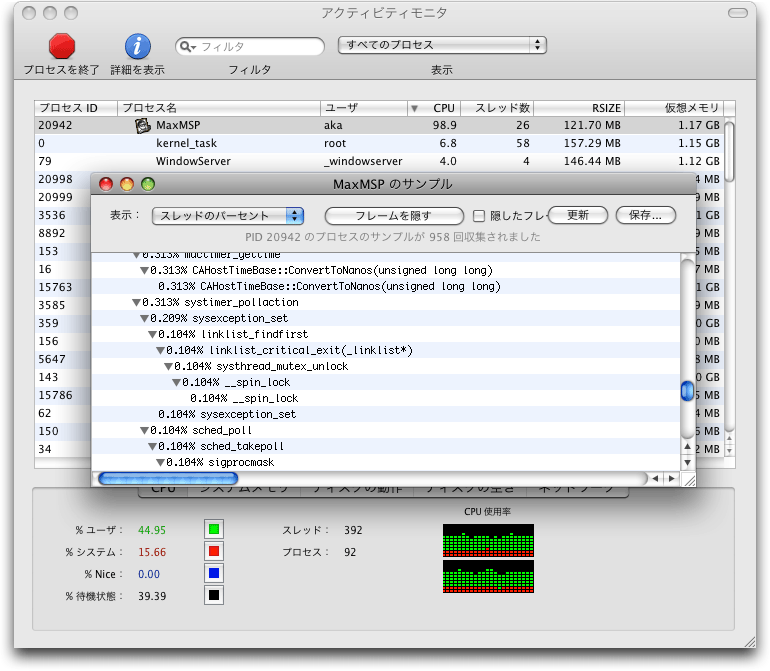This screenshot has width=770, height=671.
Task: Click the 更新 button in sample window
Action: [x=578, y=215]
